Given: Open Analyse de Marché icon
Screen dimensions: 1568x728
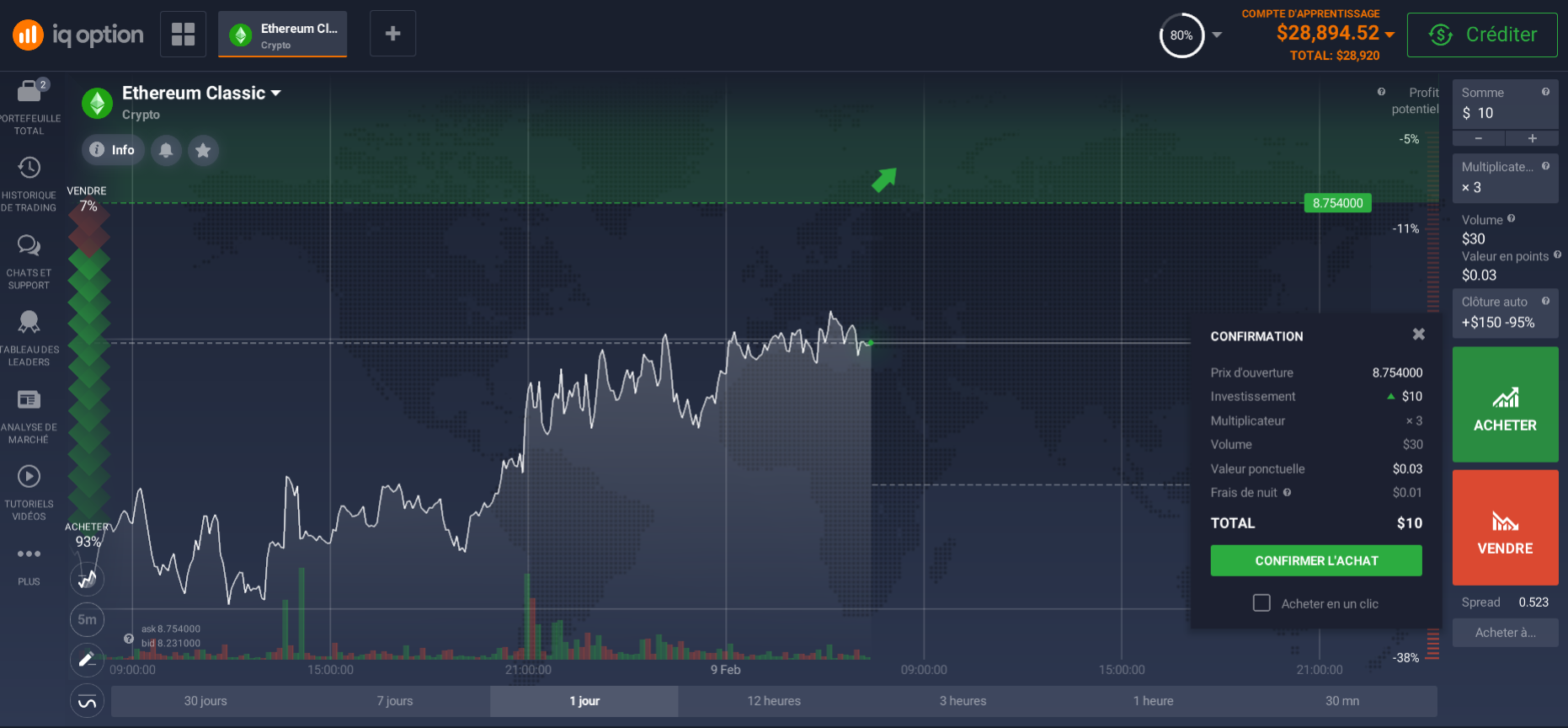Looking at the screenshot, I should [29, 399].
